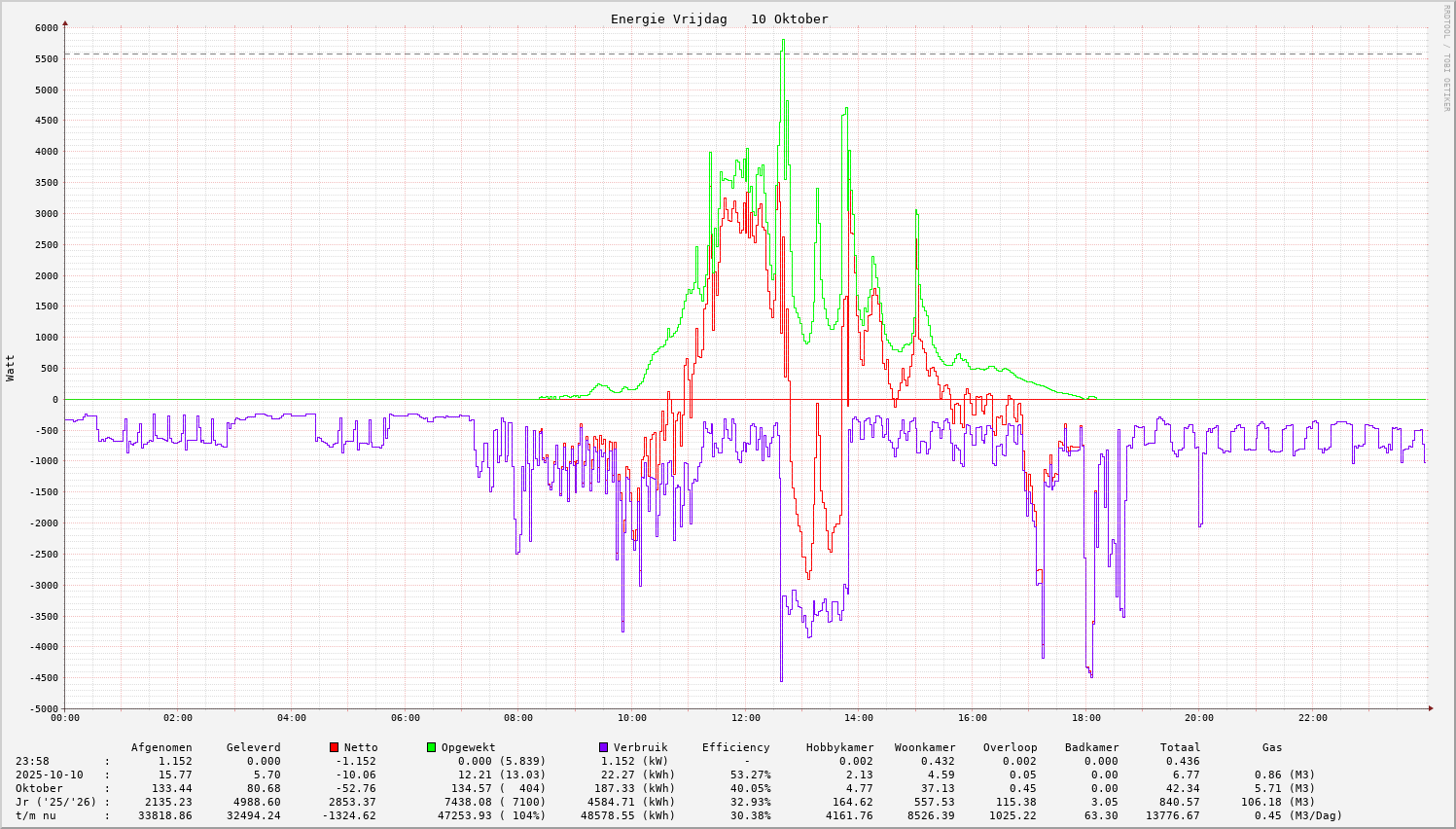The width and height of the screenshot is (1456, 829).
Task: Click the purple Verbruik legend swatch
Action: coord(603,747)
